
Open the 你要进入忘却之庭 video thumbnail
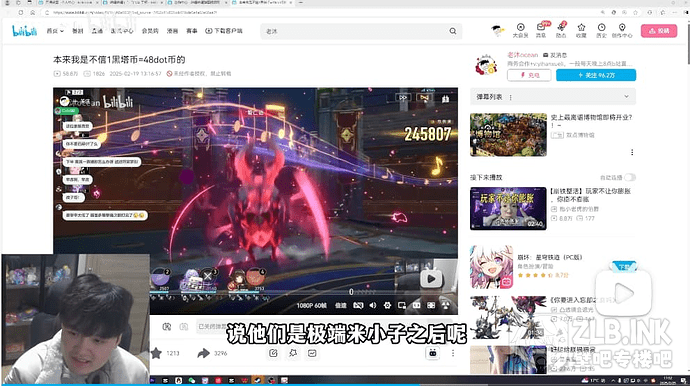[x=508, y=317]
